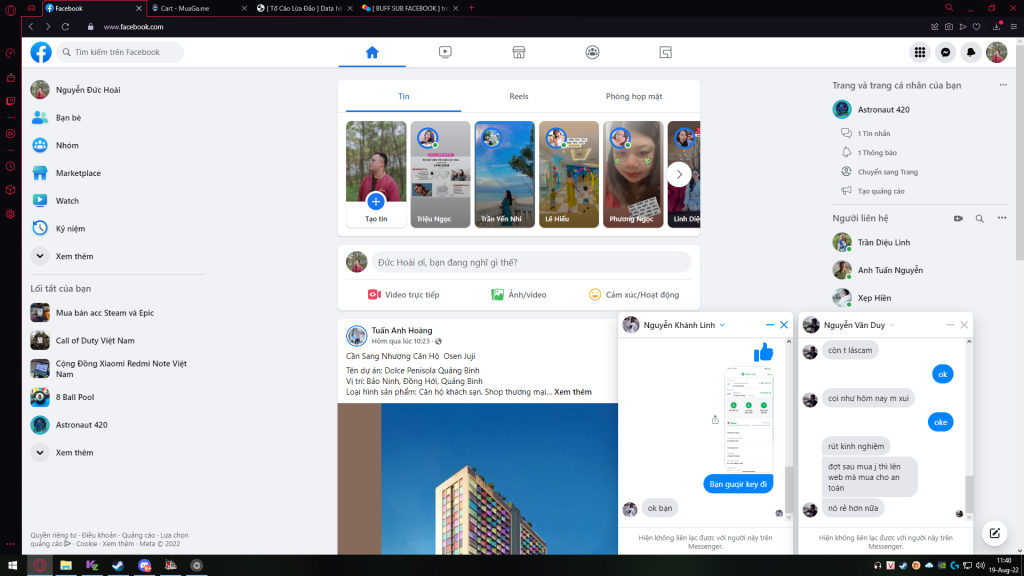Screen dimensions: 1024x576
Task: Open the Marketplace storefront icon in top bar
Action: pos(519,52)
